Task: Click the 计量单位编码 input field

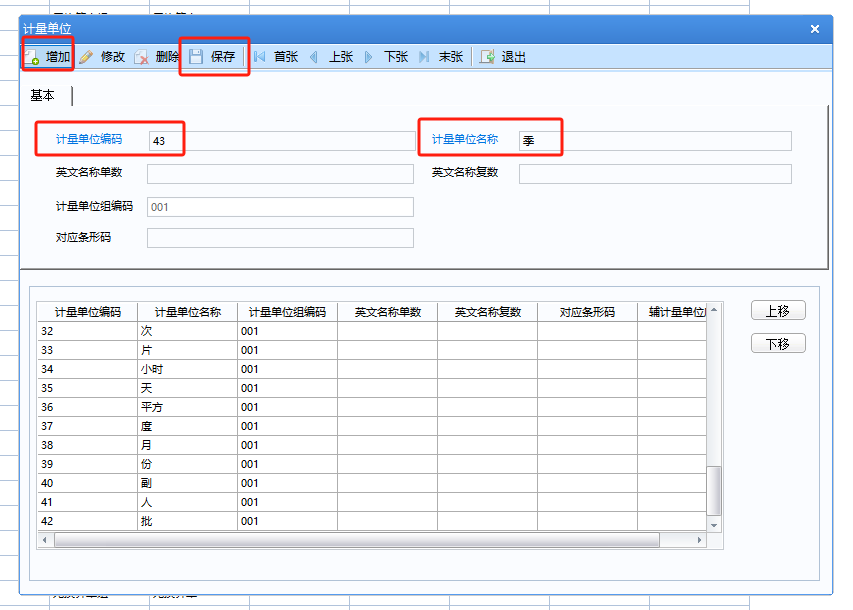Action: 280,141
